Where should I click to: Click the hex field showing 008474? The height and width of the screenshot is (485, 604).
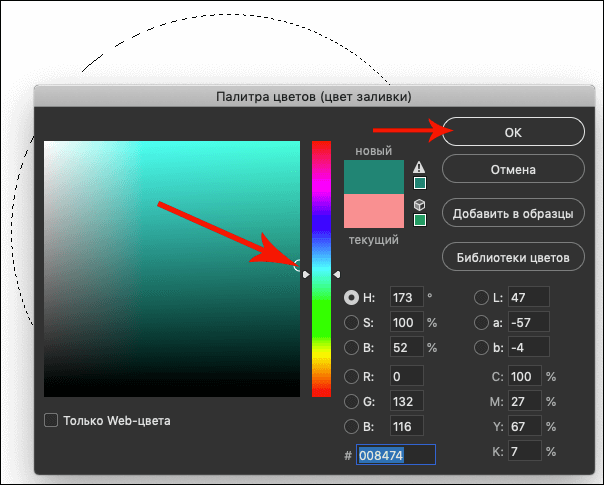pos(396,455)
